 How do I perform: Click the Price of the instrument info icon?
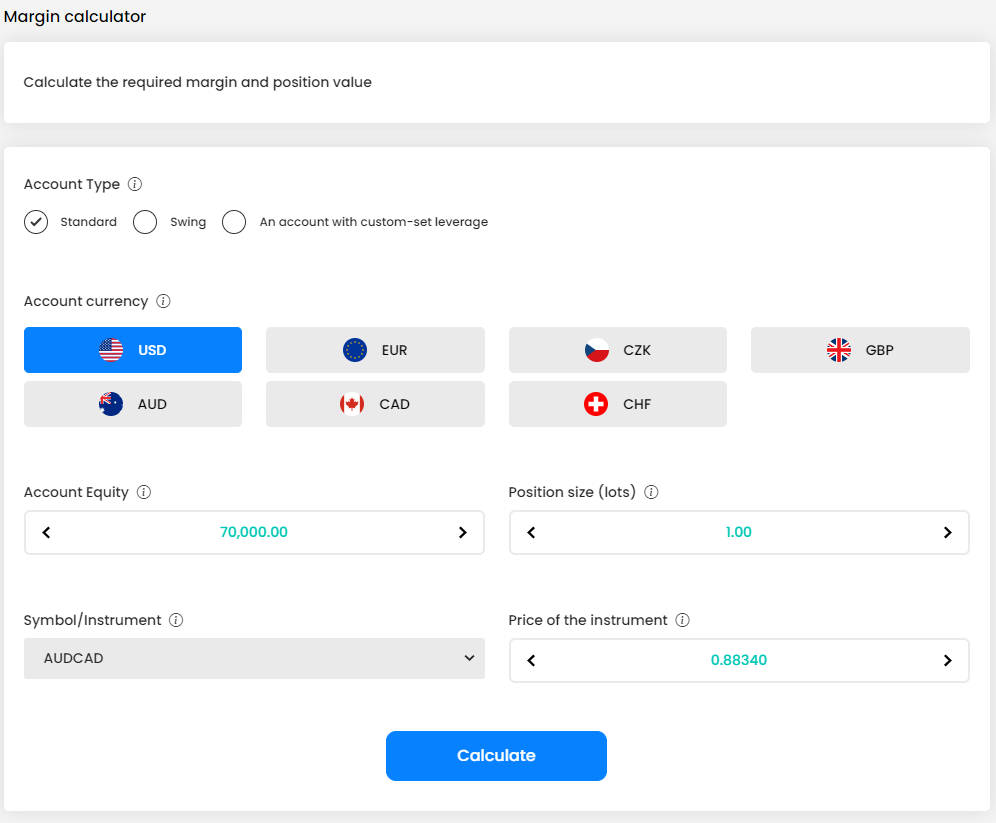682,620
